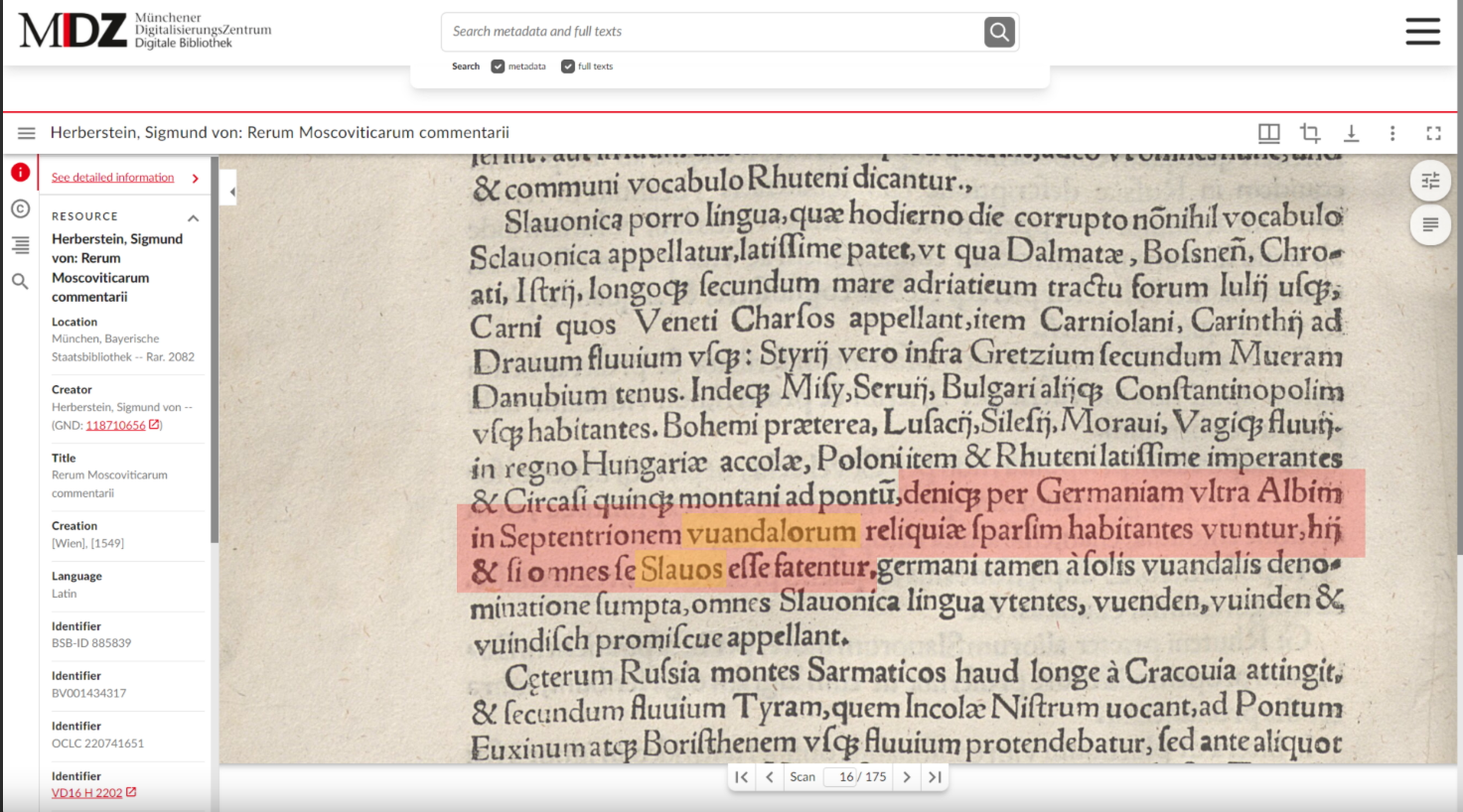Expand detailed information arrow
This screenshot has width=1463, height=812.
[x=196, y=179]
